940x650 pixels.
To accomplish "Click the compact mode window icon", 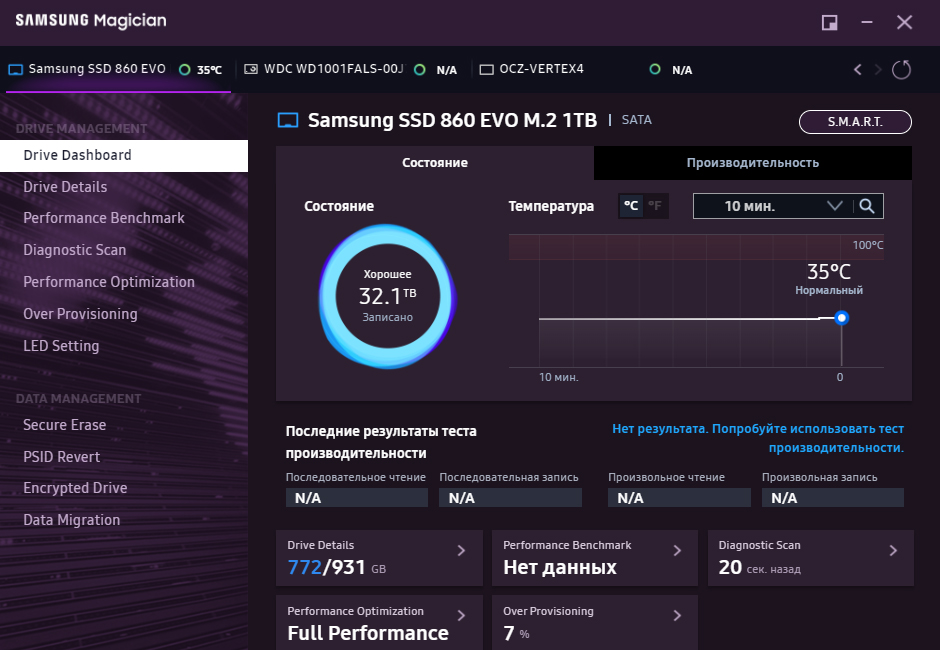I will tap(829, 23).
